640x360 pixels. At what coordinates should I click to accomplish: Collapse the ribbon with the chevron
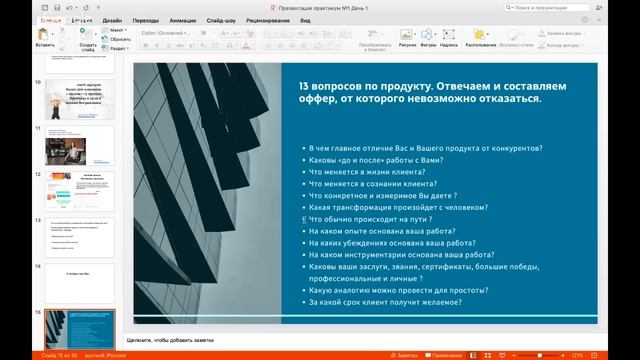coord(599,20)
